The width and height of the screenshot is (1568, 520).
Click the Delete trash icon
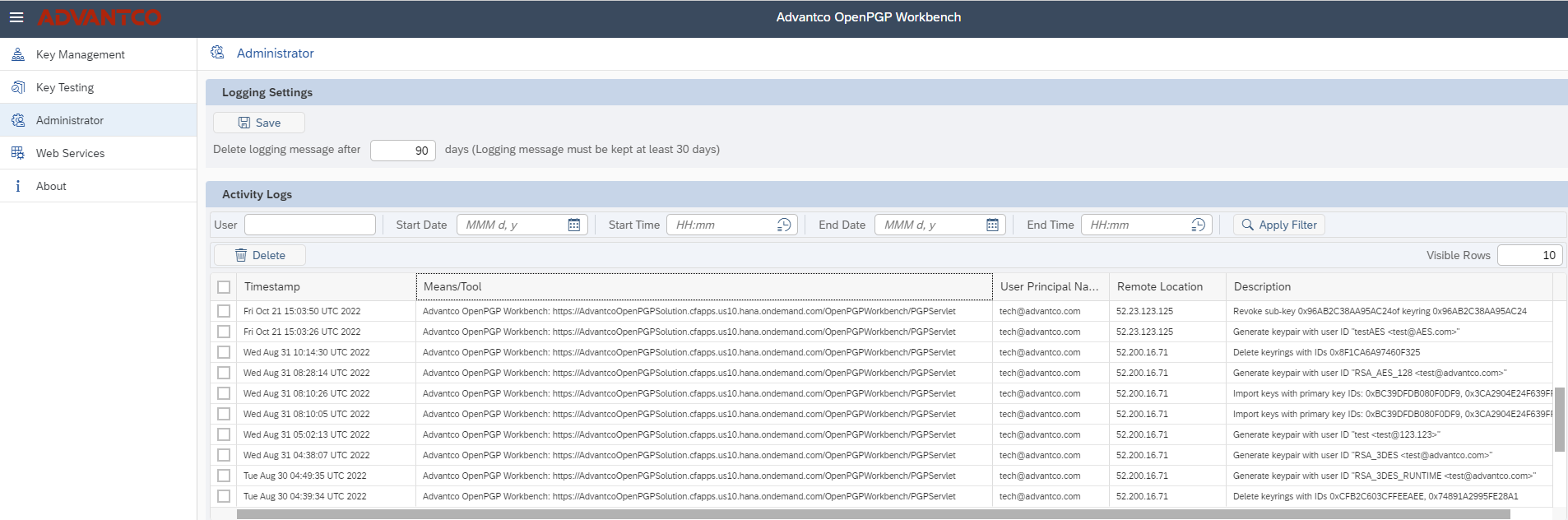241,255
